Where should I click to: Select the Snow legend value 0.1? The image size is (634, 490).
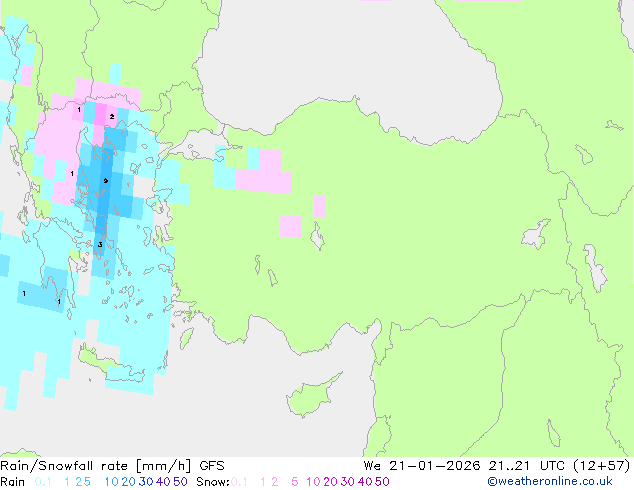239,482
